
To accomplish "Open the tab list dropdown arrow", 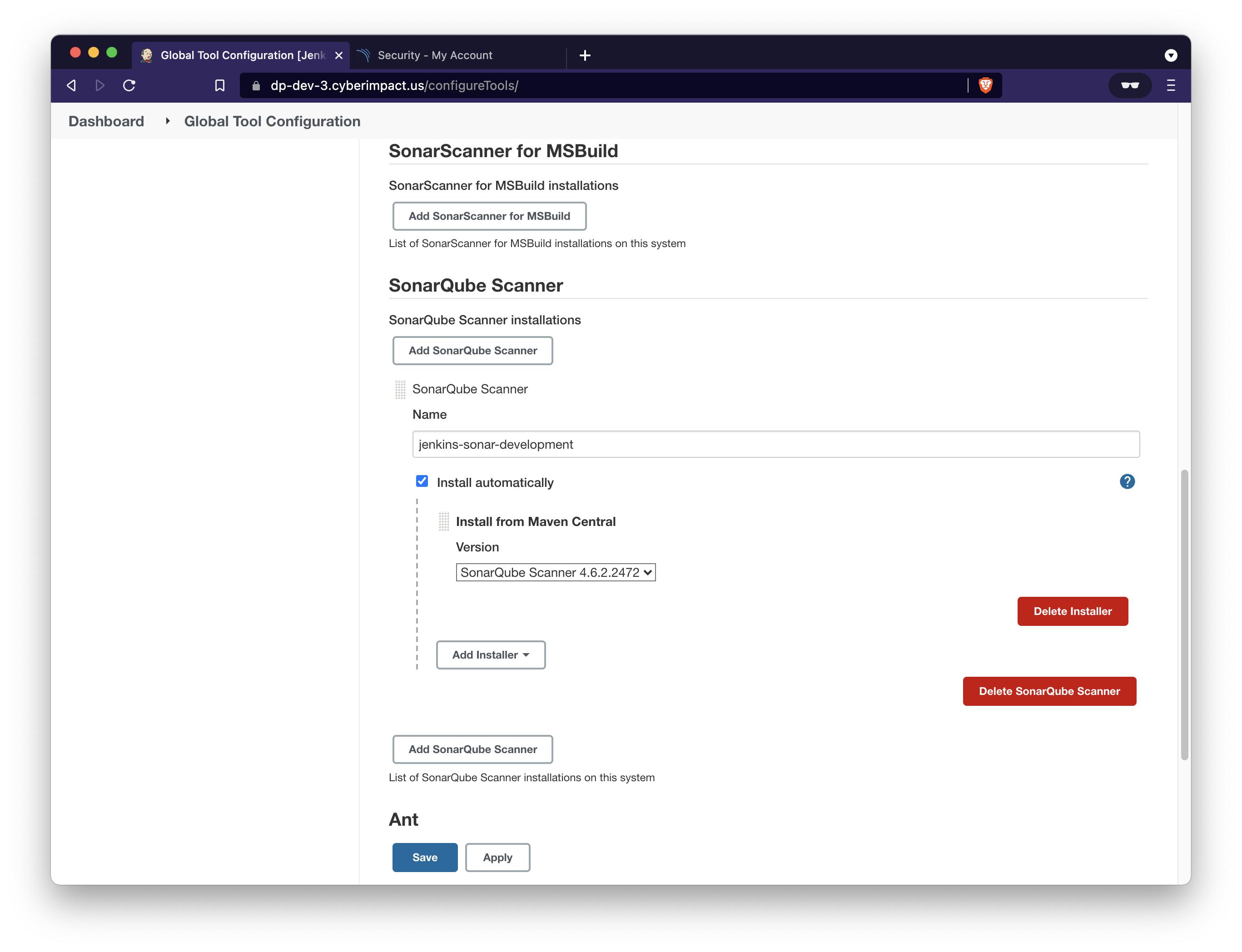I will [x=1171, y=55].
